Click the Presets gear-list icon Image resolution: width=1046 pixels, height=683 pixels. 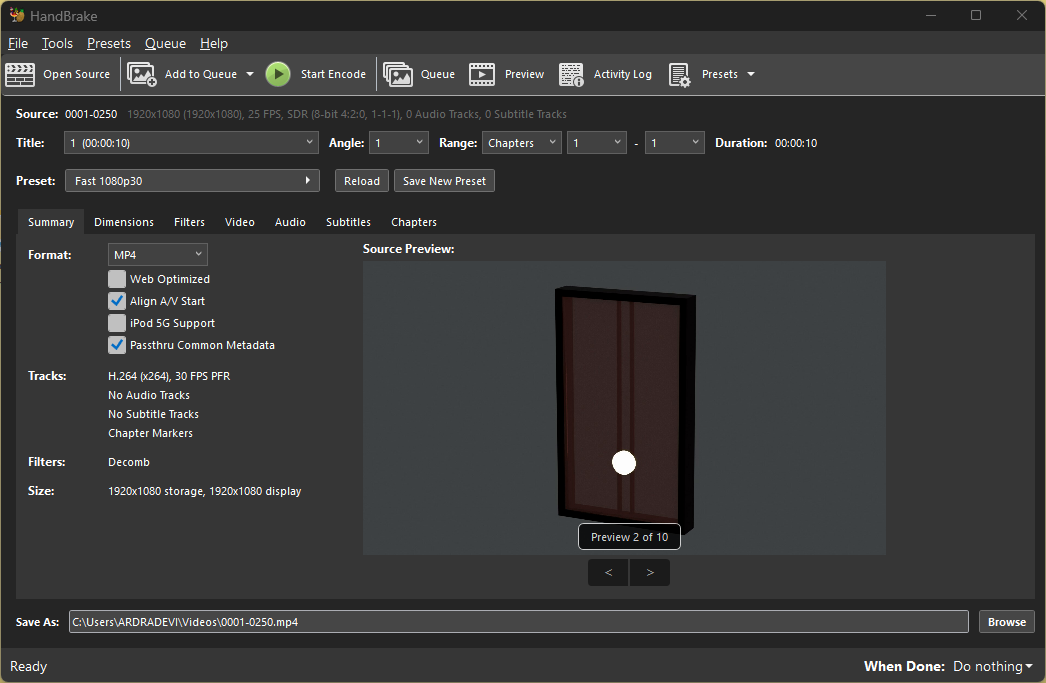[680, 74]
